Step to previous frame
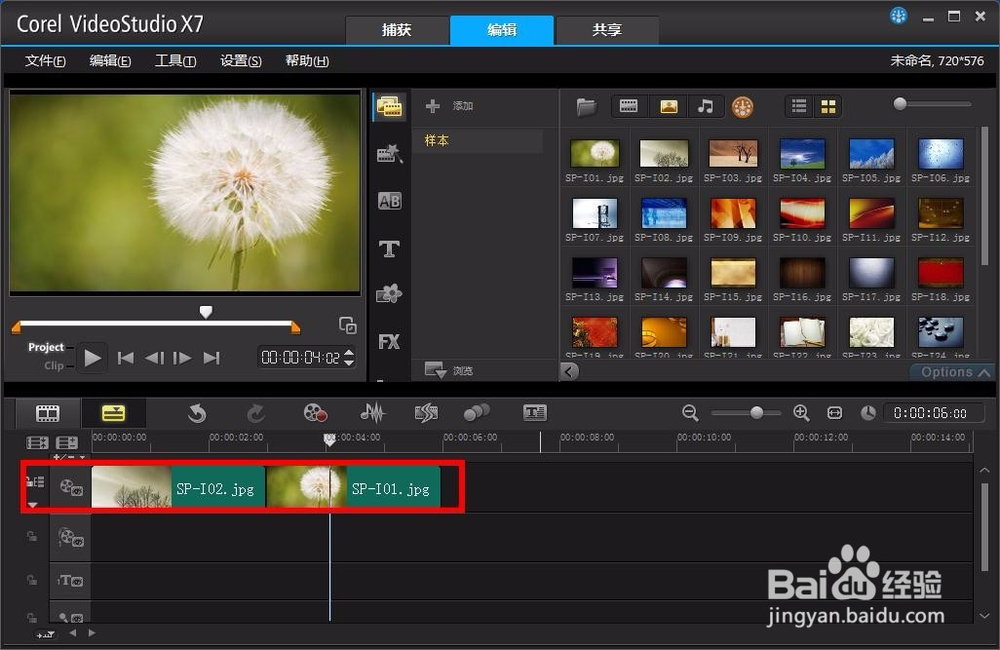Image resolution: width=1000 pixels, height=650 pixels. pyautogui.click(x=154, y=358)
